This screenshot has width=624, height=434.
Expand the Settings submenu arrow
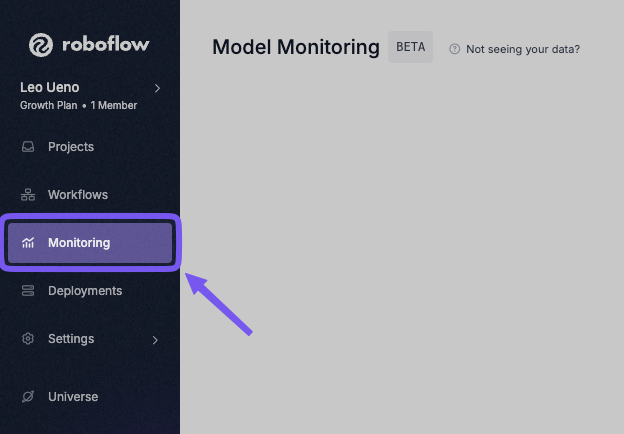(x=155, y=340)
